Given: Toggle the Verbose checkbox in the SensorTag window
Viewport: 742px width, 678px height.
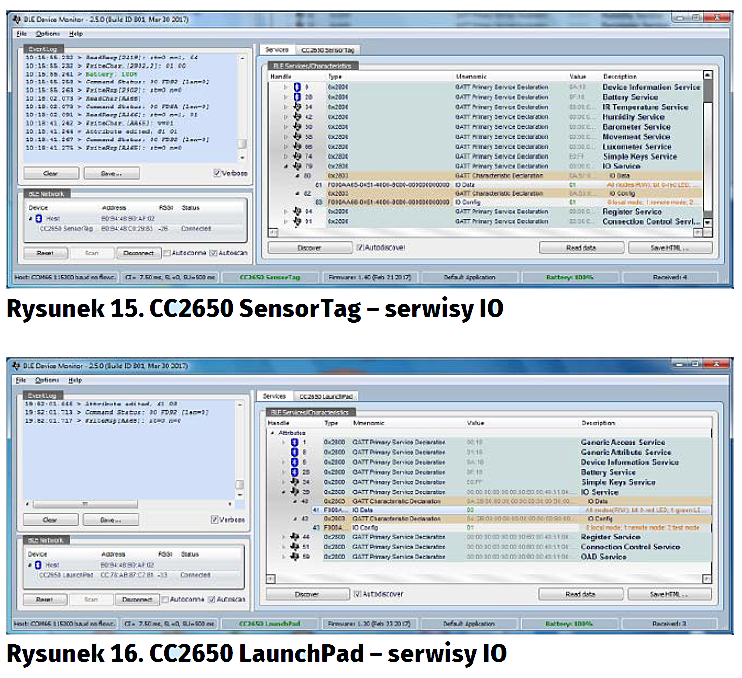Looking at the screenshot, I should pyautogui.click(x=217, y=173).
